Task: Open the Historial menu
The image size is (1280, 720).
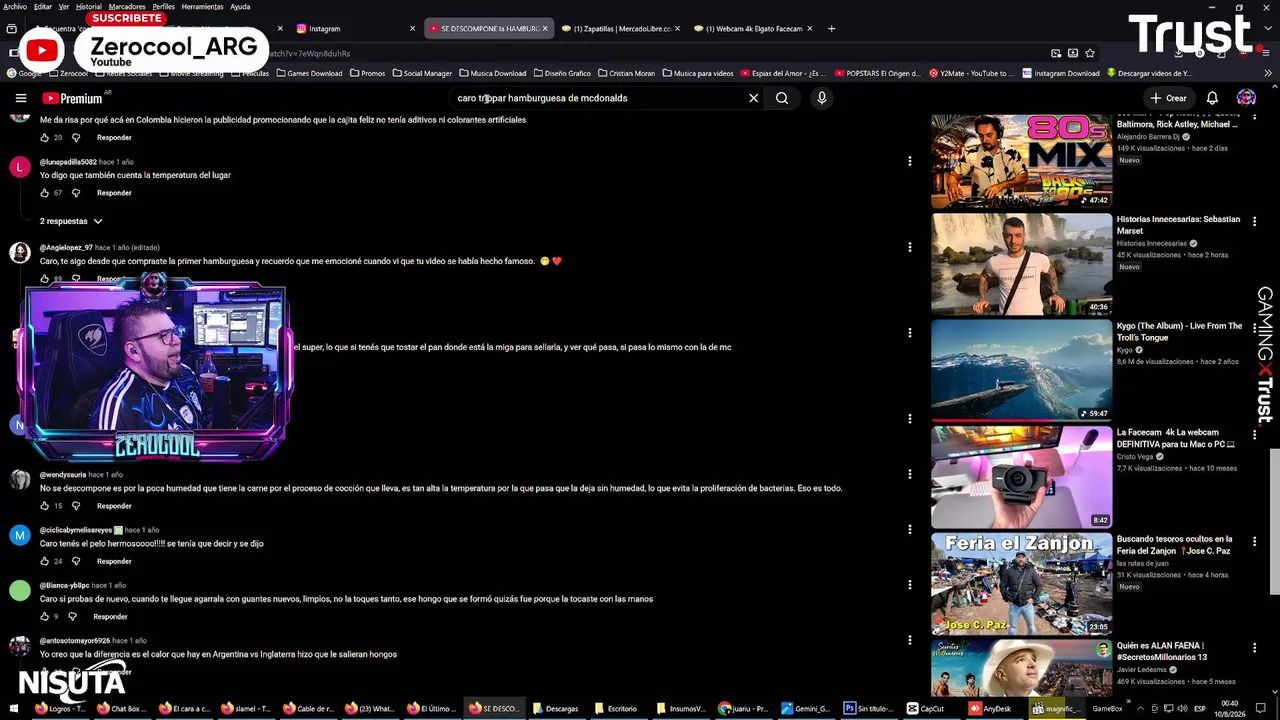Action: point(89,6)
